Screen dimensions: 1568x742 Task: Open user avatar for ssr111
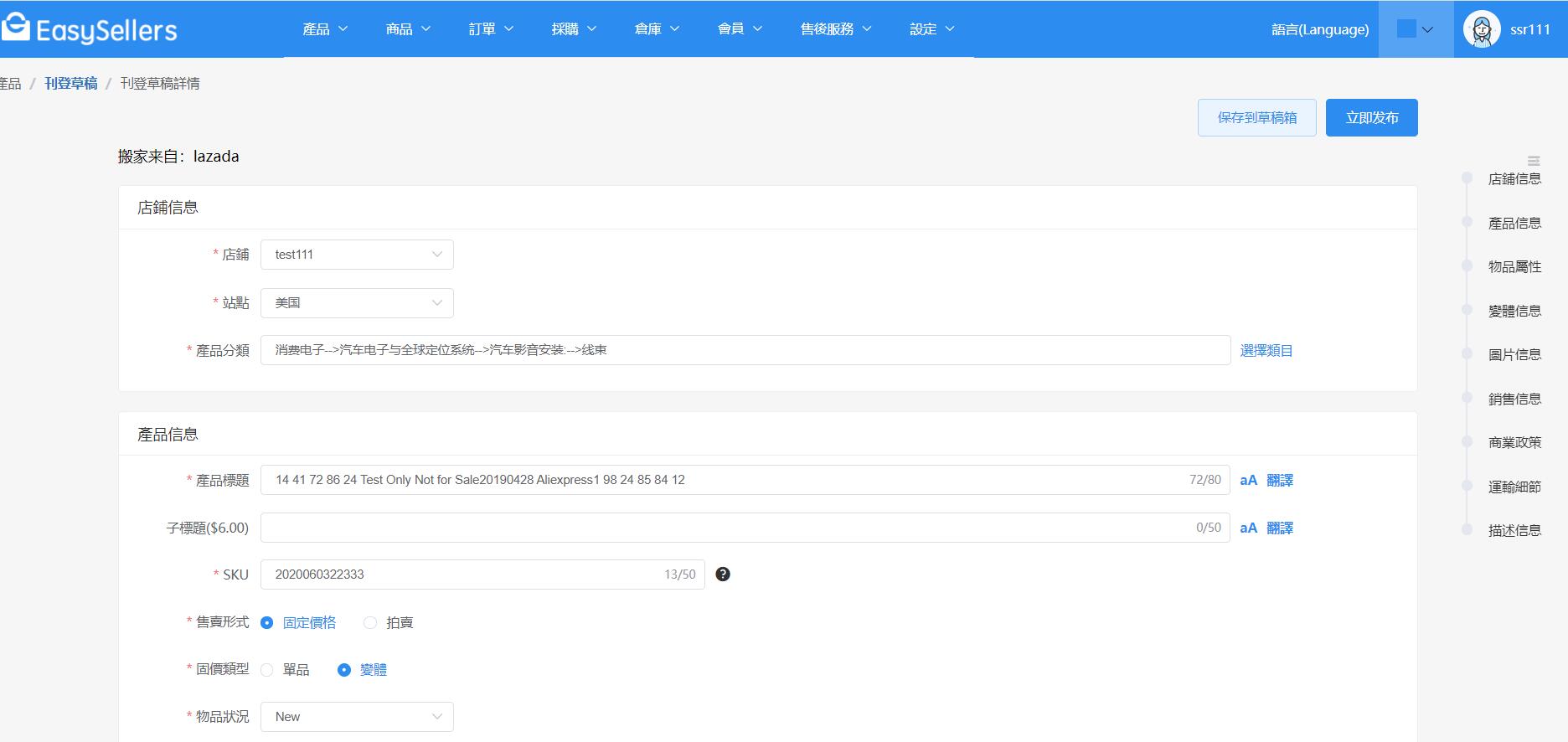point(1482,29)
